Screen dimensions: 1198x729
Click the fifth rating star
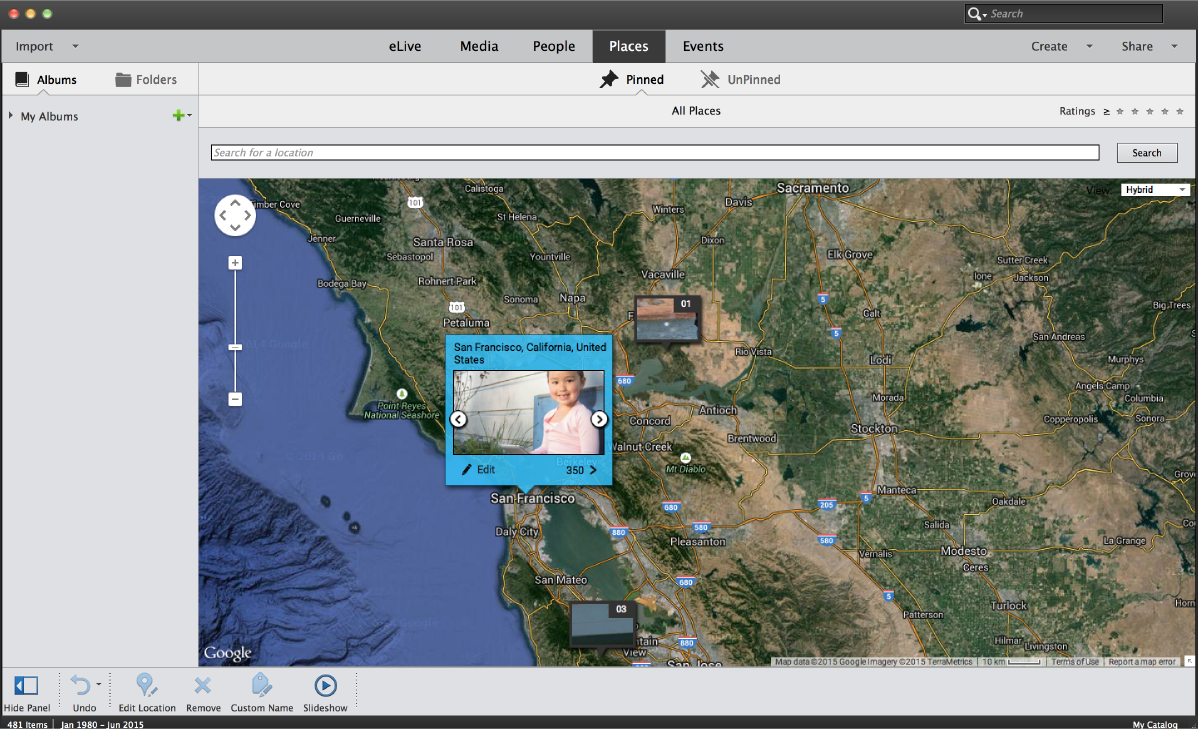click(1180, 112)
